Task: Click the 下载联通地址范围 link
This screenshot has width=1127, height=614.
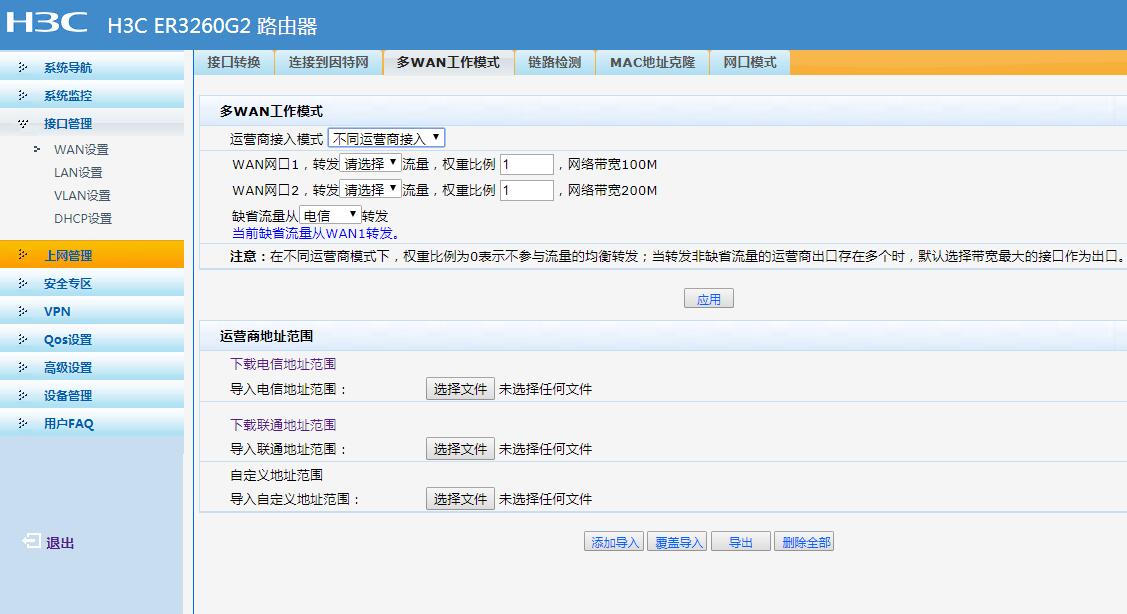Action: coord(283,425)
